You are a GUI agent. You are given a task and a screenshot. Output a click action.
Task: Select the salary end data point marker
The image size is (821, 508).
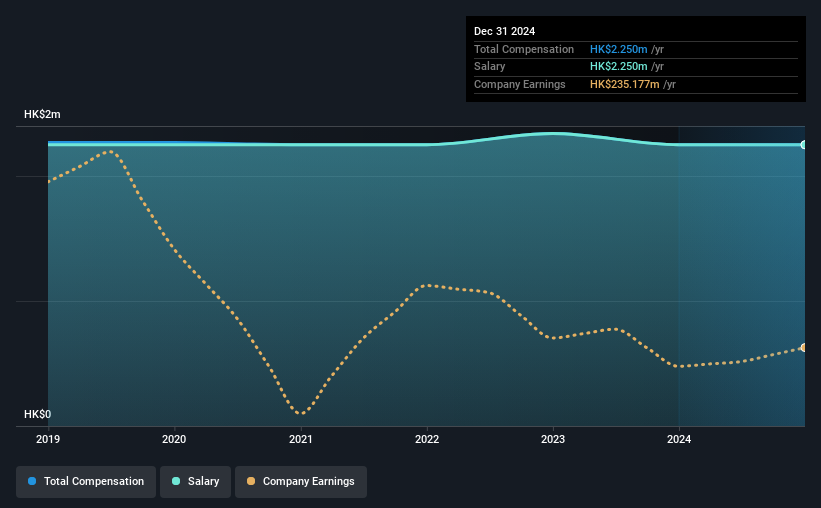pyautogui.click(x=804, y=145)
